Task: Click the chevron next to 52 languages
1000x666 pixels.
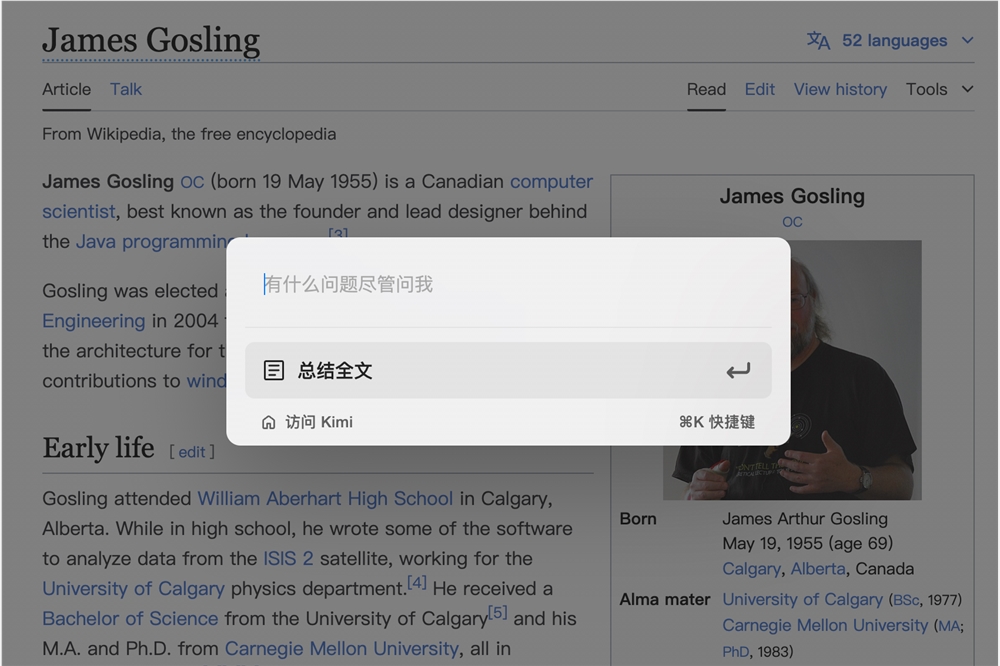Action: coord(967,41)
